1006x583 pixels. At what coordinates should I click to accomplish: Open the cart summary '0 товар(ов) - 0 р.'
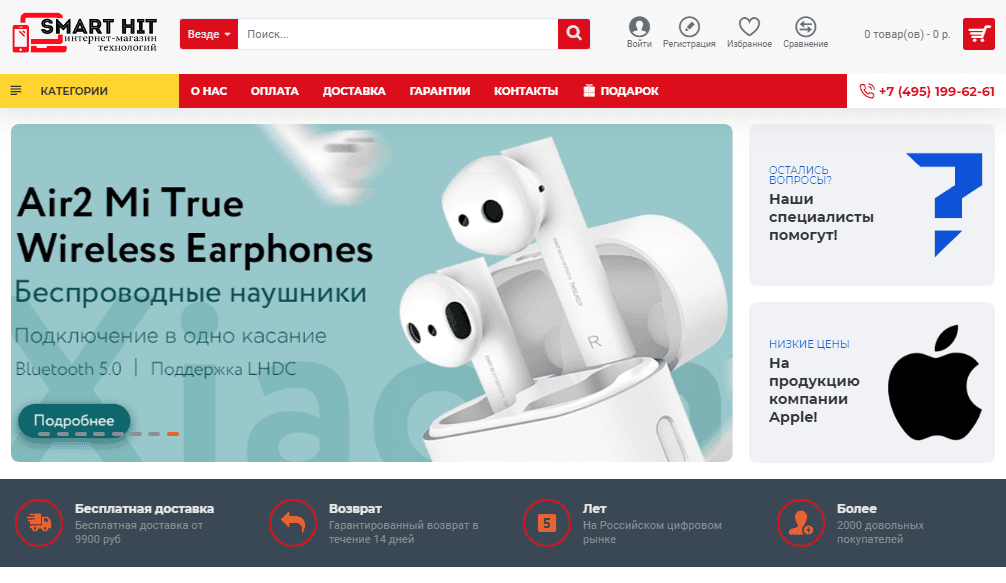(907, 34)
